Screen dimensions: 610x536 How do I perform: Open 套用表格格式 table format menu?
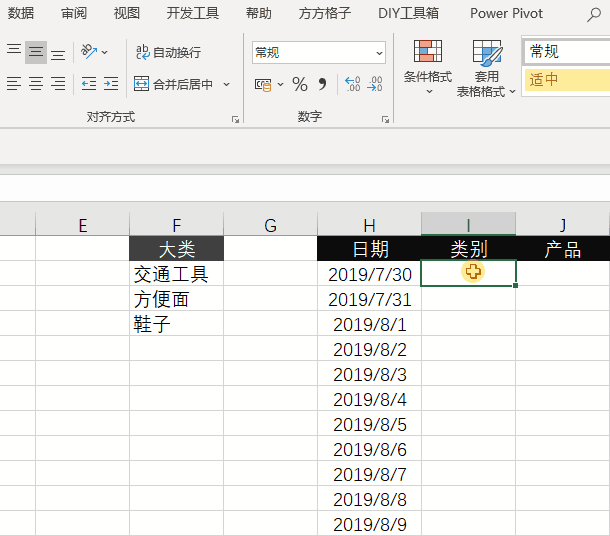(x=486, y=68)
